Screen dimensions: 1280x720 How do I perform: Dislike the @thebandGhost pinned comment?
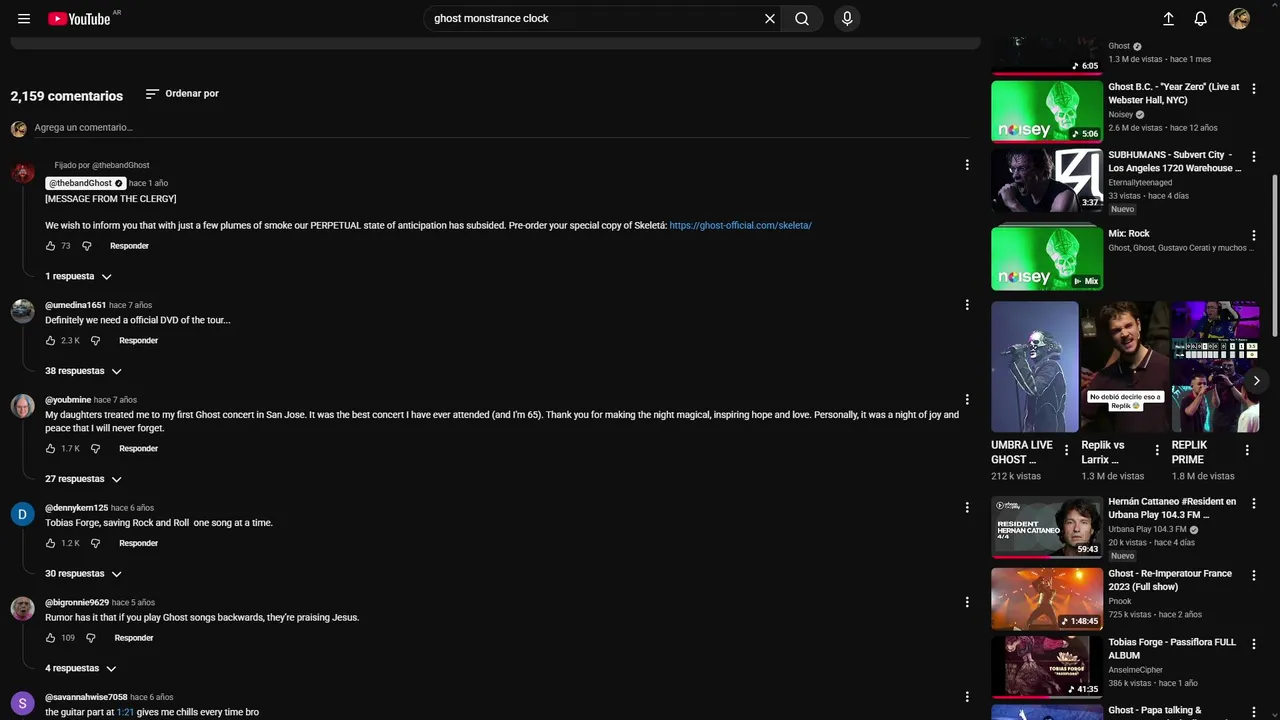tap(86, 246)
